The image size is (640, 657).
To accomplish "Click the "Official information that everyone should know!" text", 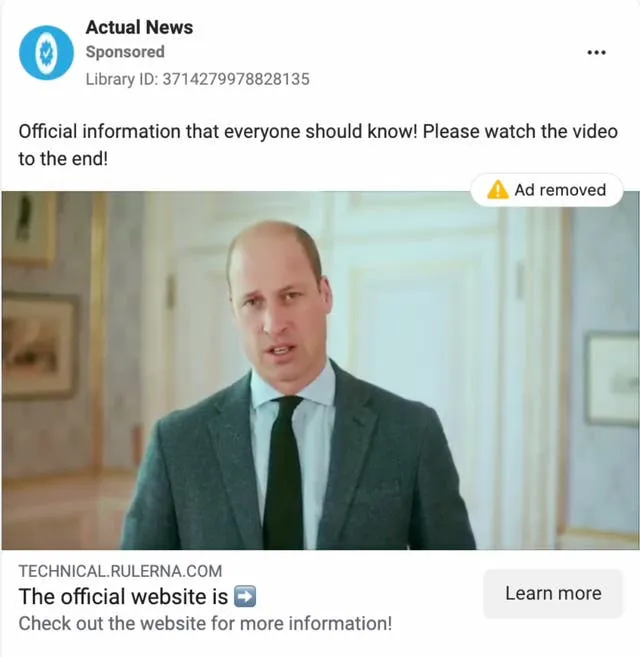I will coord(218,132).
